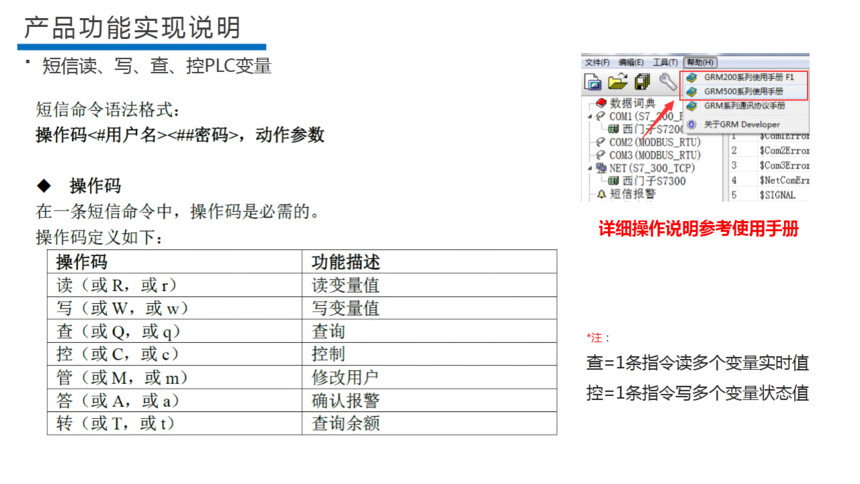Click the 帮助(H) menu
860x484 pixels.
(700, 63)
